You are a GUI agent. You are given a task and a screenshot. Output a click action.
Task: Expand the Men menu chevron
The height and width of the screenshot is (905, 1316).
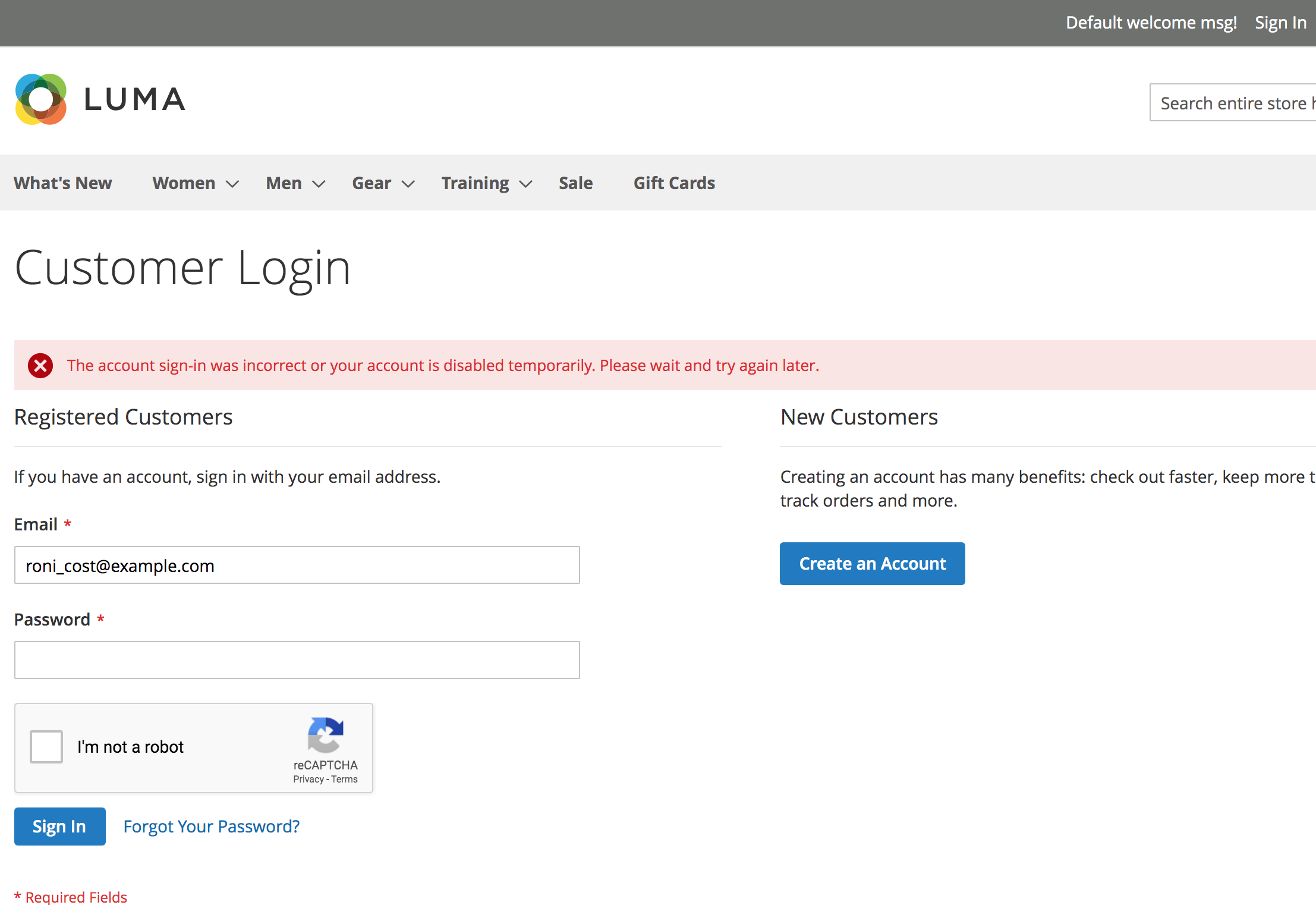pyautogui.click(x=319, y=184)
